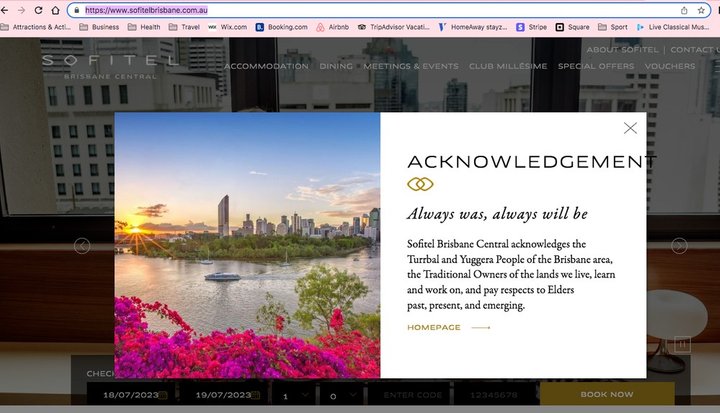
Task: Open the Square bookmark
Action: [573, 27]
